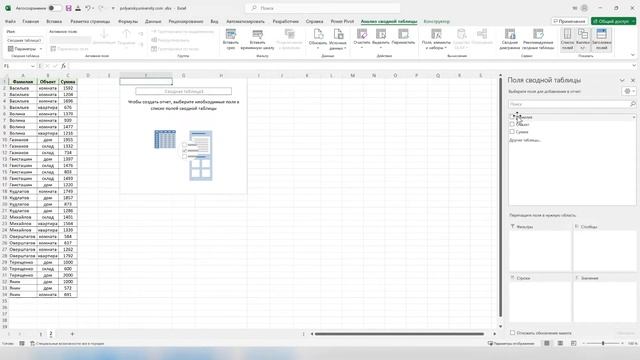Open the field pane options chevron
640x360 pixels.
point(622,80)
